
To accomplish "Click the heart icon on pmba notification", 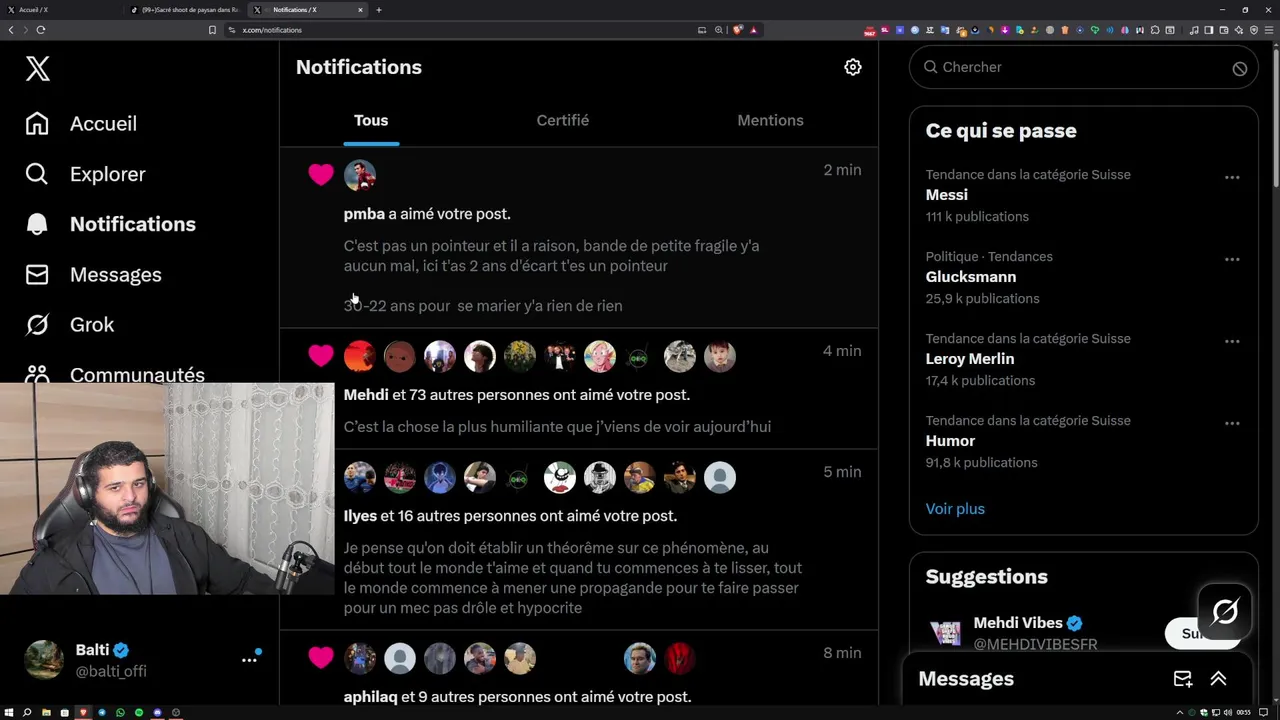I will pyautogui.click(x=321, y=175).
